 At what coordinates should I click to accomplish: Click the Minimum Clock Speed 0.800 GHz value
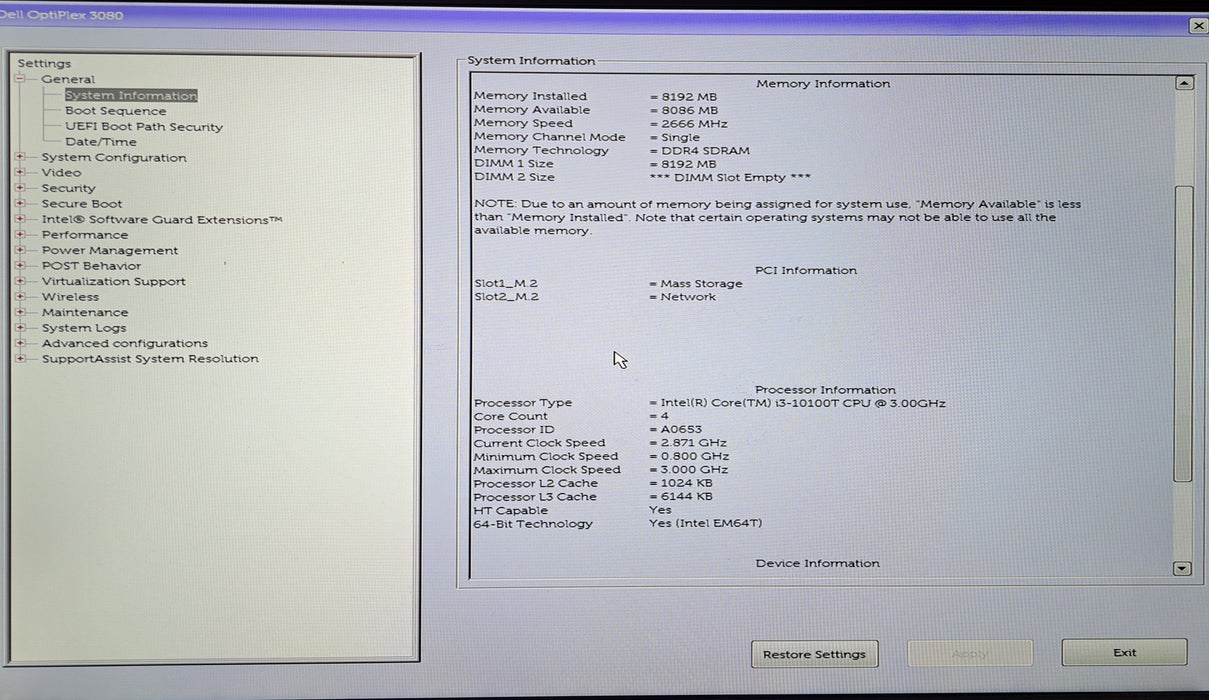point(689,457)
